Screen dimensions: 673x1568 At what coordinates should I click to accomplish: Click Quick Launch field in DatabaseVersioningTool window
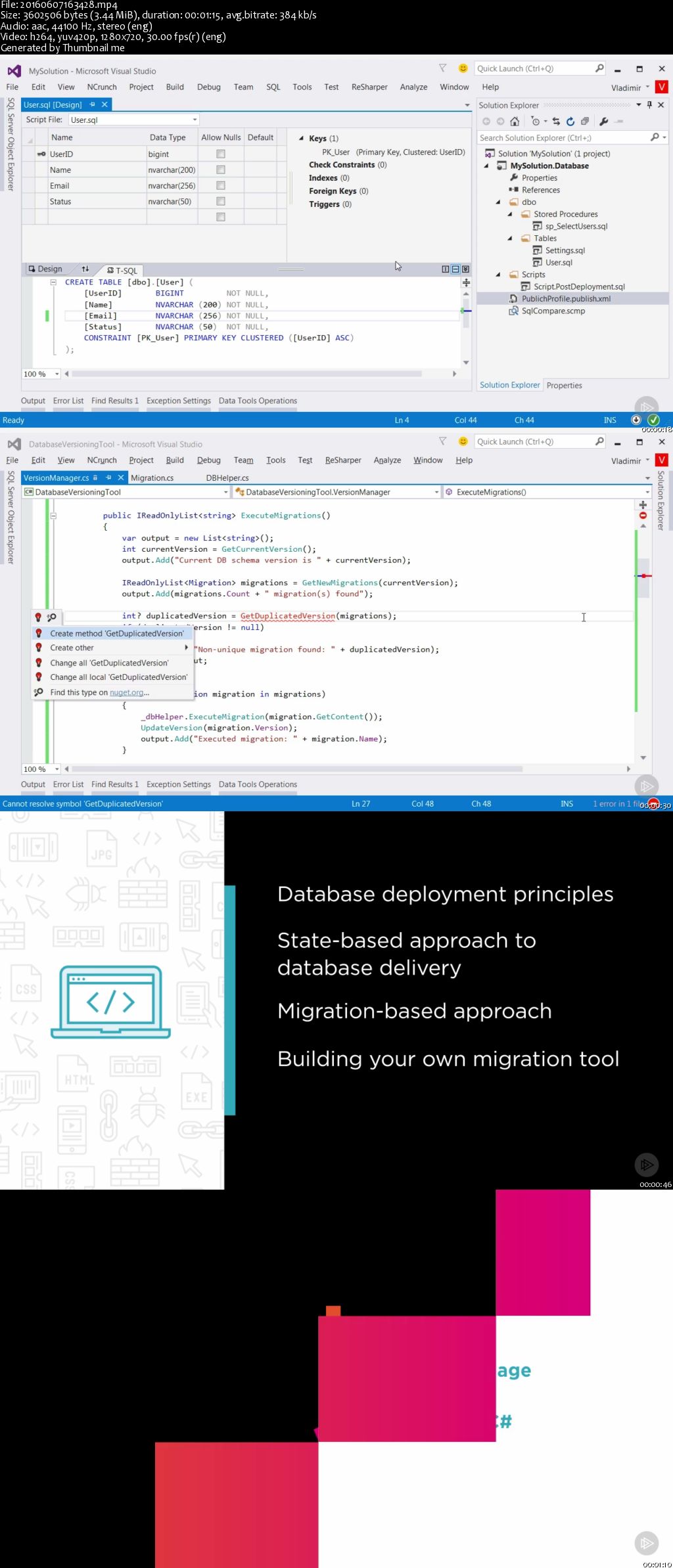click(x=534, y=441)
